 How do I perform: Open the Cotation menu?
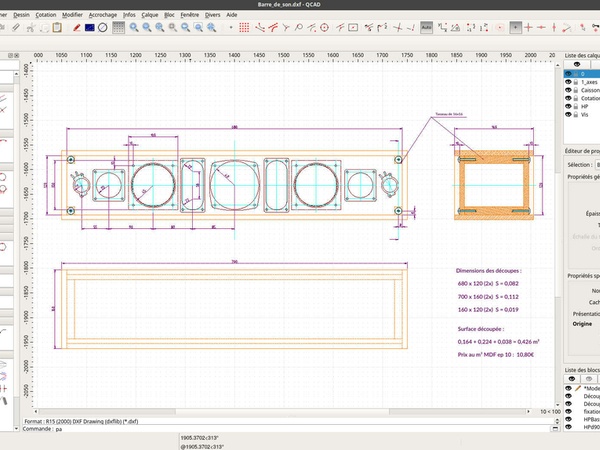click(x=44, y=16)
